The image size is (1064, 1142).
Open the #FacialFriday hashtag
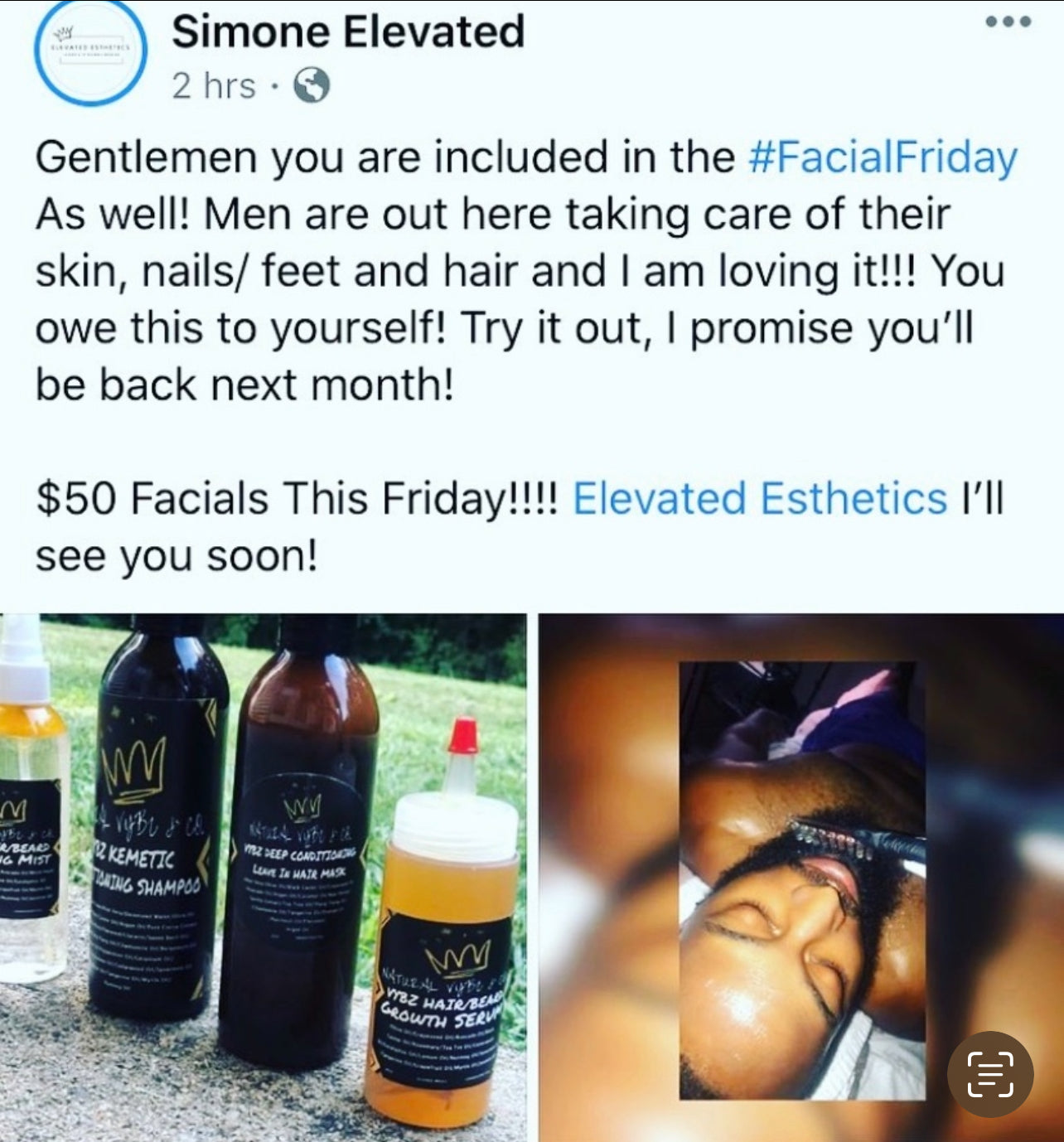click(x=883, y=157)
